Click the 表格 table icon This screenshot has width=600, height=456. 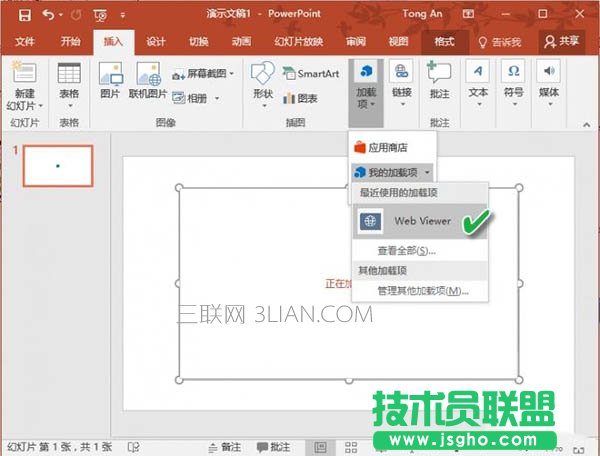click(x=69, y=73)
